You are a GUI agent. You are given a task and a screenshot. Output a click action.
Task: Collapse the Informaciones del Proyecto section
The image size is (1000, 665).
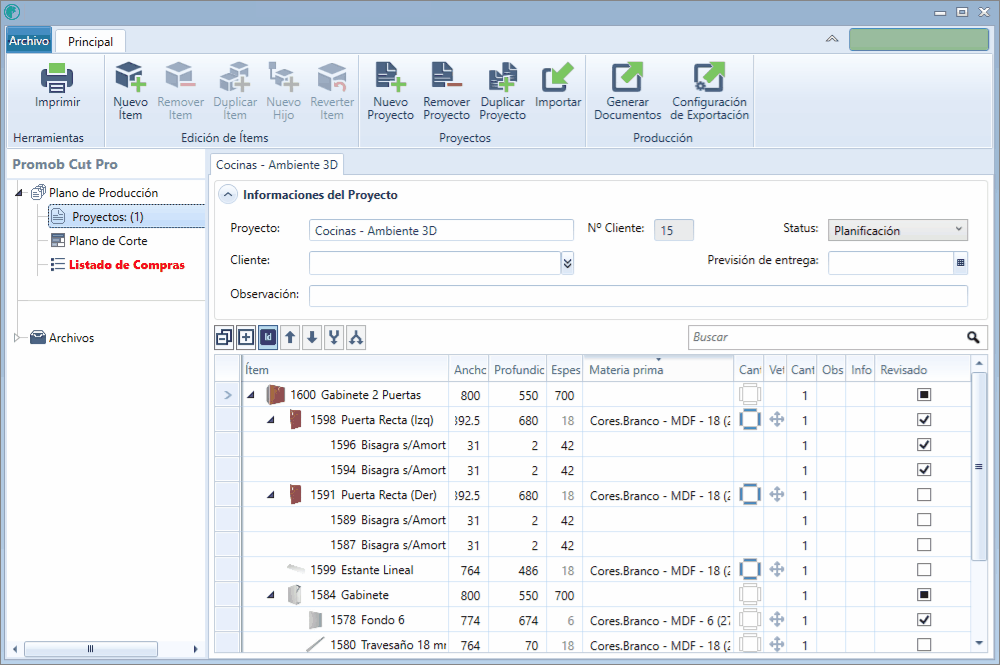[228, 194]
